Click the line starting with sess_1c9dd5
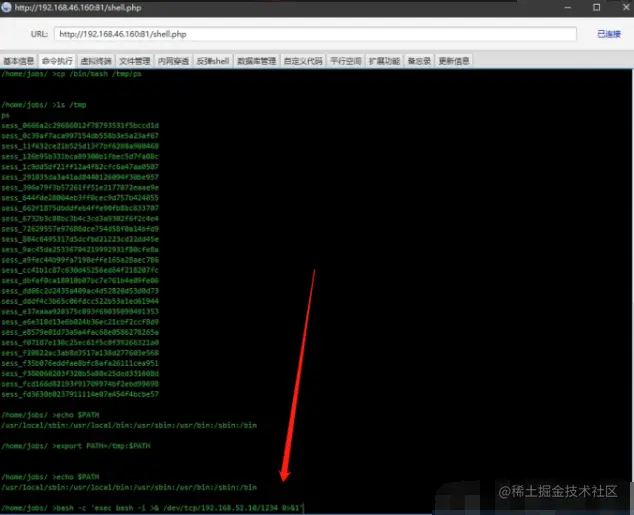This screenshot has width=634, height=515. (x=80, y=167)
